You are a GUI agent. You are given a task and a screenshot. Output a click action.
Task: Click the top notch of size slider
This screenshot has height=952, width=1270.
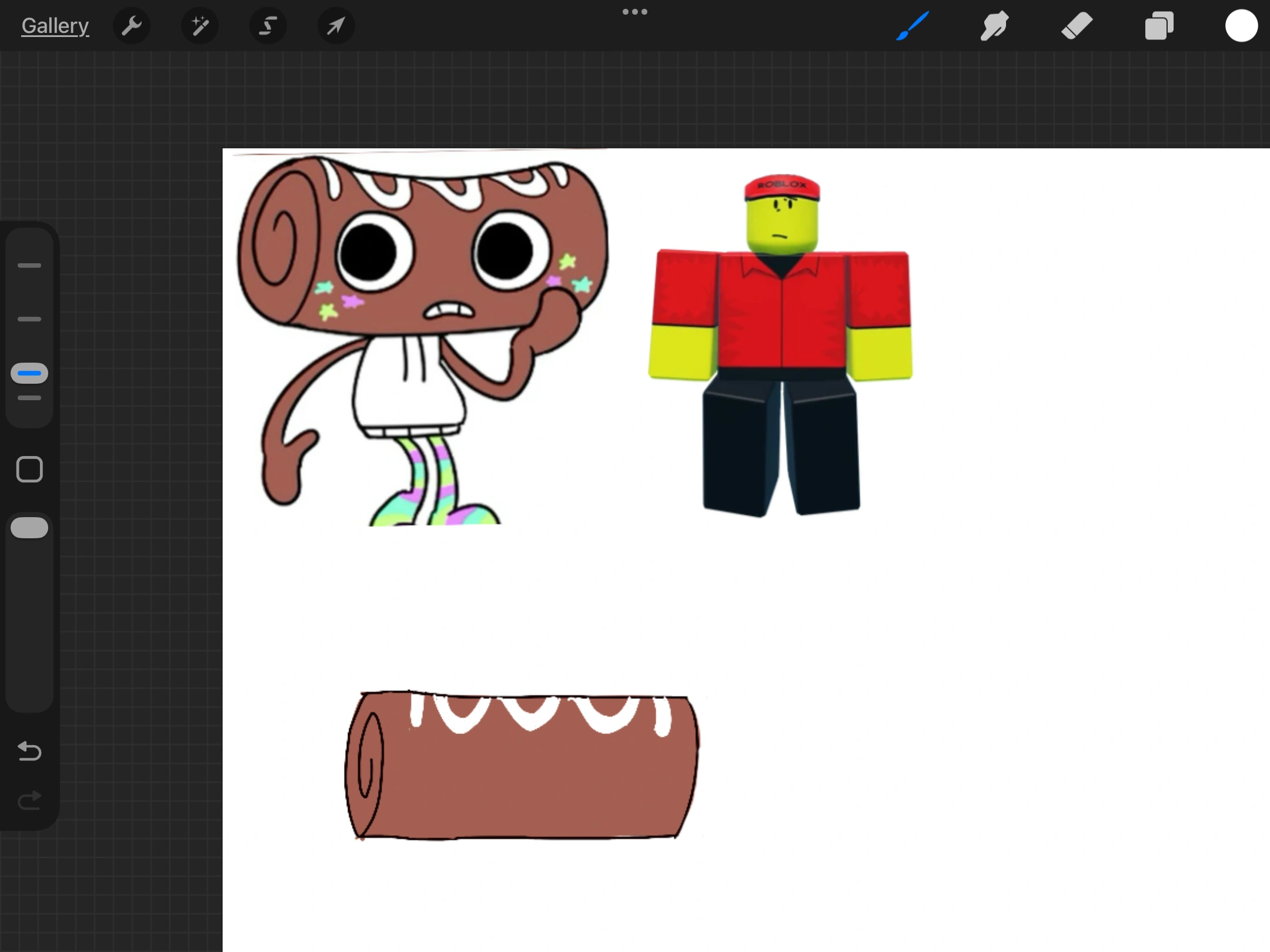(x=29, y=266)
